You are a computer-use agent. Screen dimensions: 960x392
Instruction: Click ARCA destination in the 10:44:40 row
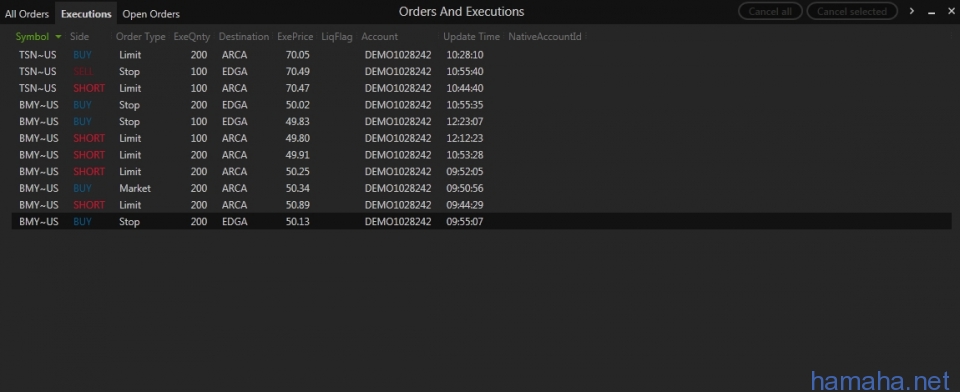[x=234, y=88]
